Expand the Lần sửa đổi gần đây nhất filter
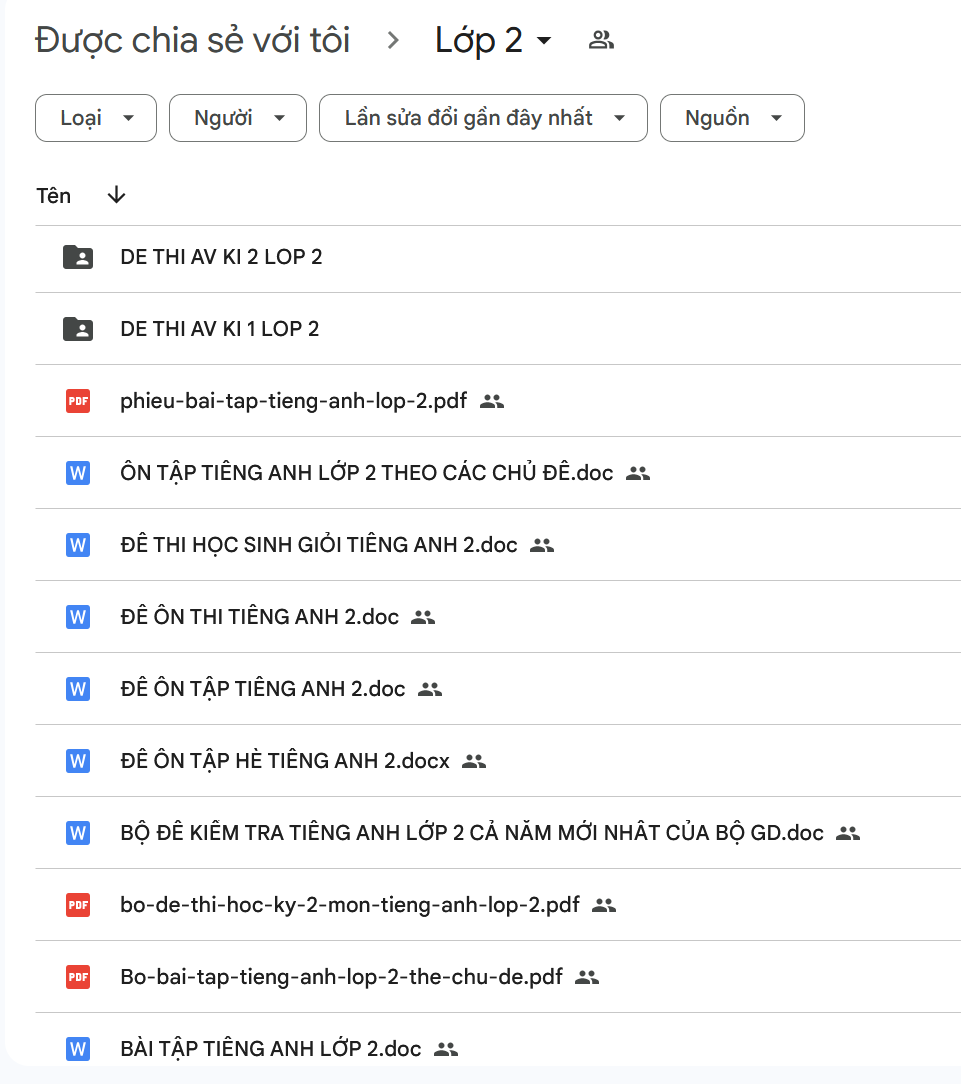Screen dimensions: 961x1084 [x=483, y=118]
